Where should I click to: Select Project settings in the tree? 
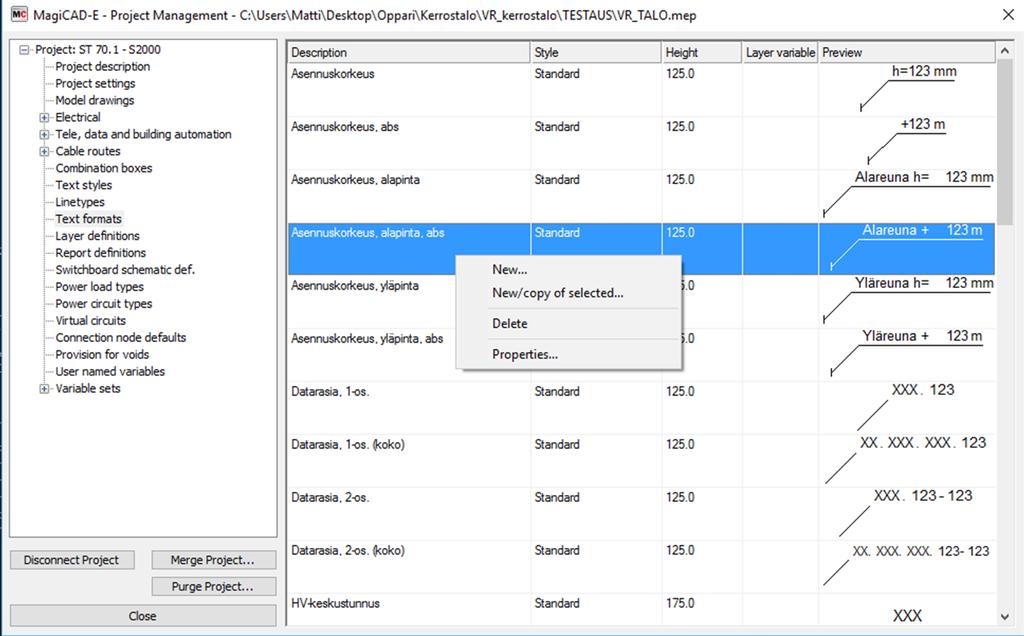95,84
